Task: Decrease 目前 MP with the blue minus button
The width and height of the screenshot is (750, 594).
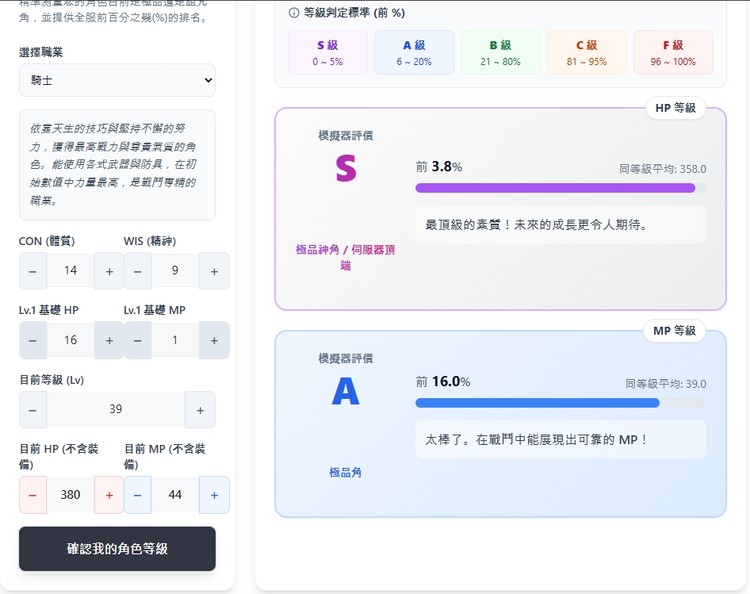Action: pos(138,495)
